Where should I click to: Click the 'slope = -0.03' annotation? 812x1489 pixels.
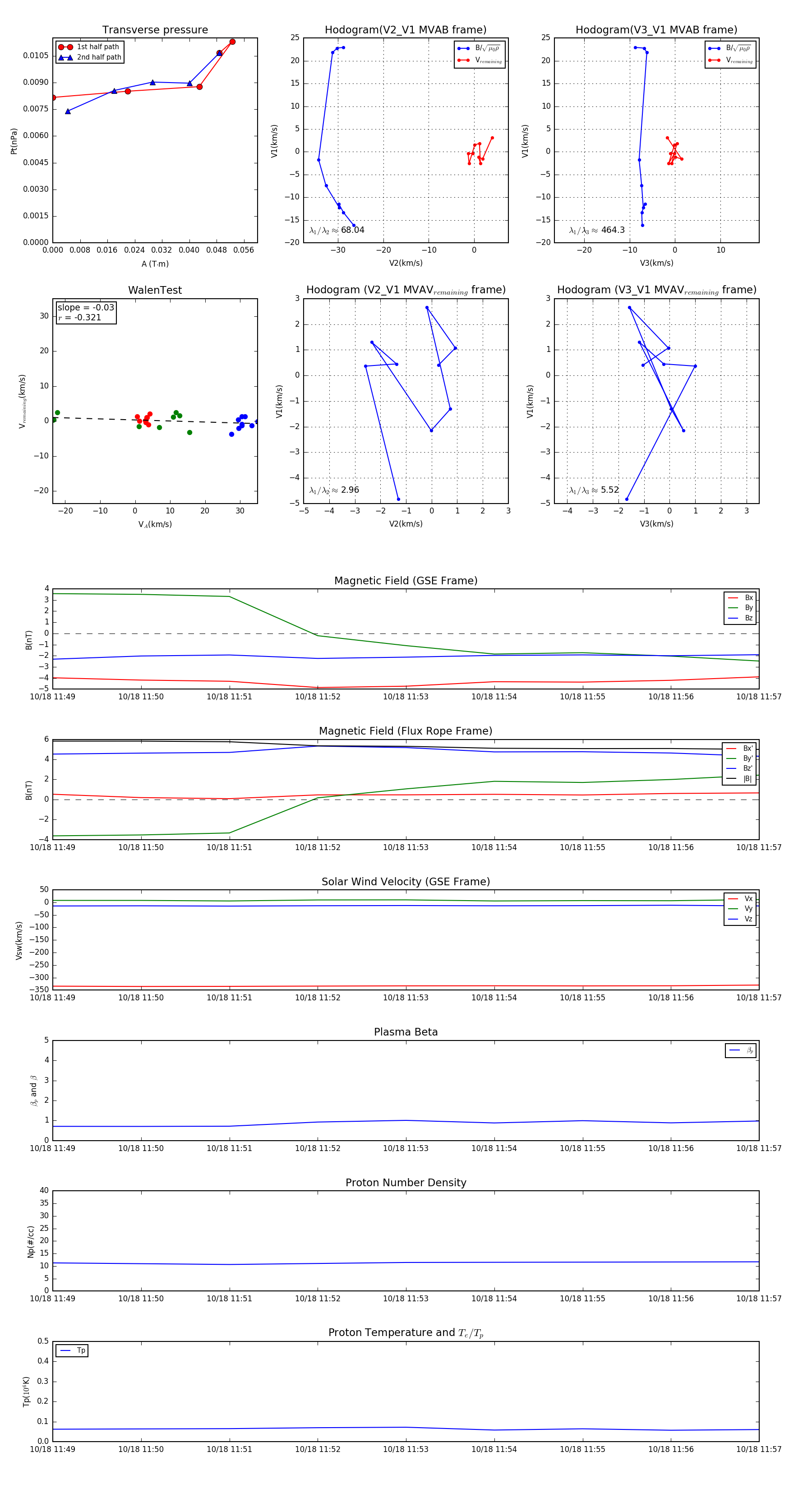coord(86,308)
